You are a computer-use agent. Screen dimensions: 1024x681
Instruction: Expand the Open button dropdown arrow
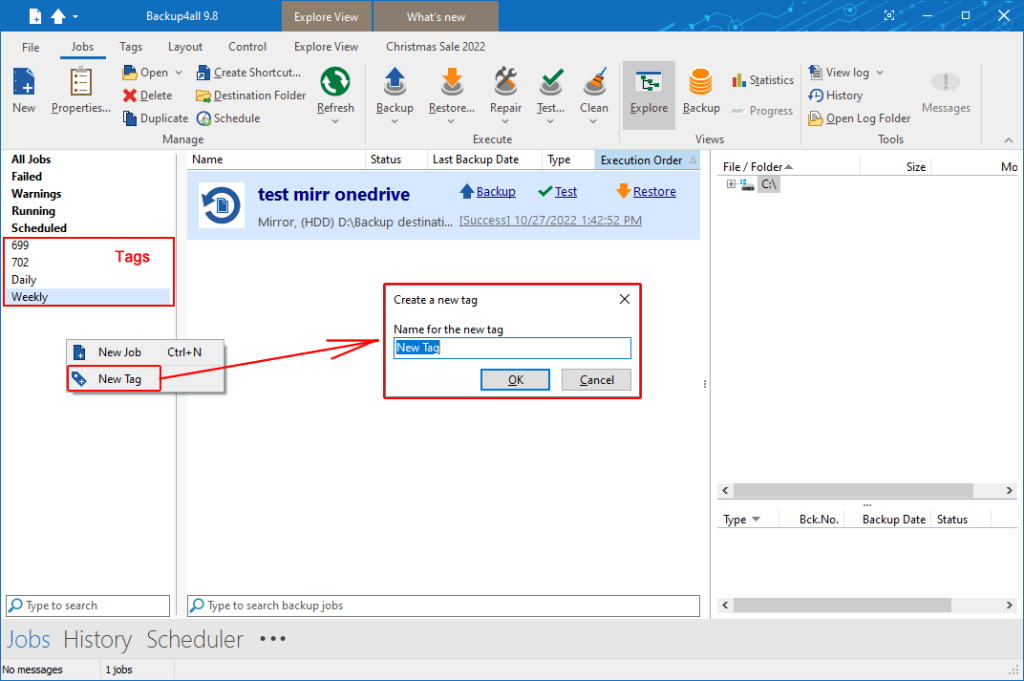click(x=178, y=72)
